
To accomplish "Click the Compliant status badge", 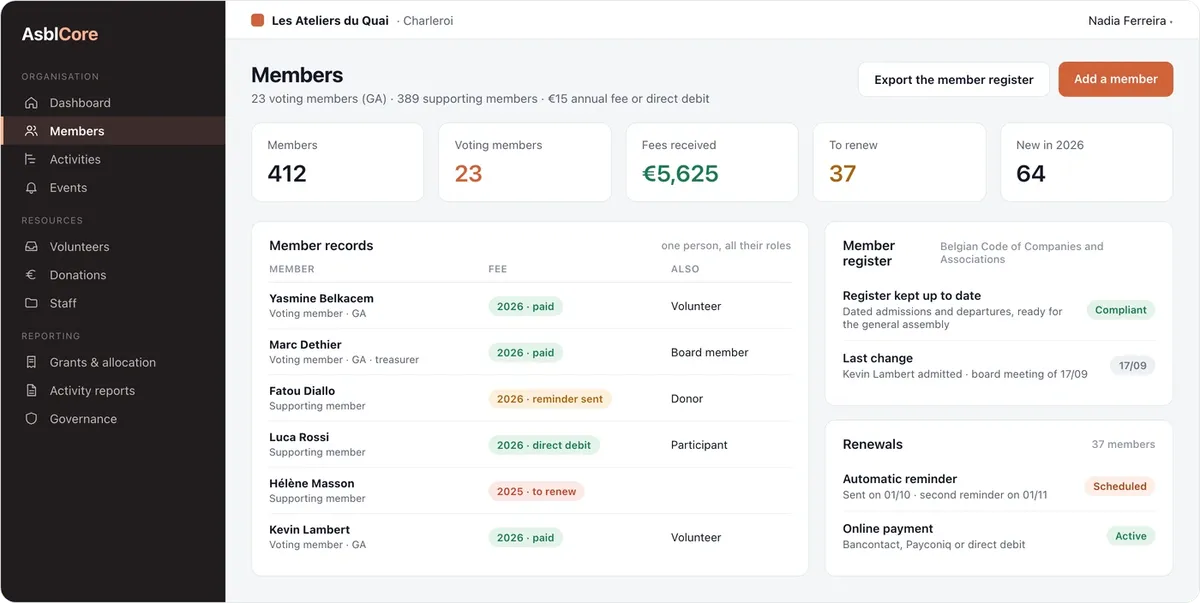I will click(x=1121, y=310).
